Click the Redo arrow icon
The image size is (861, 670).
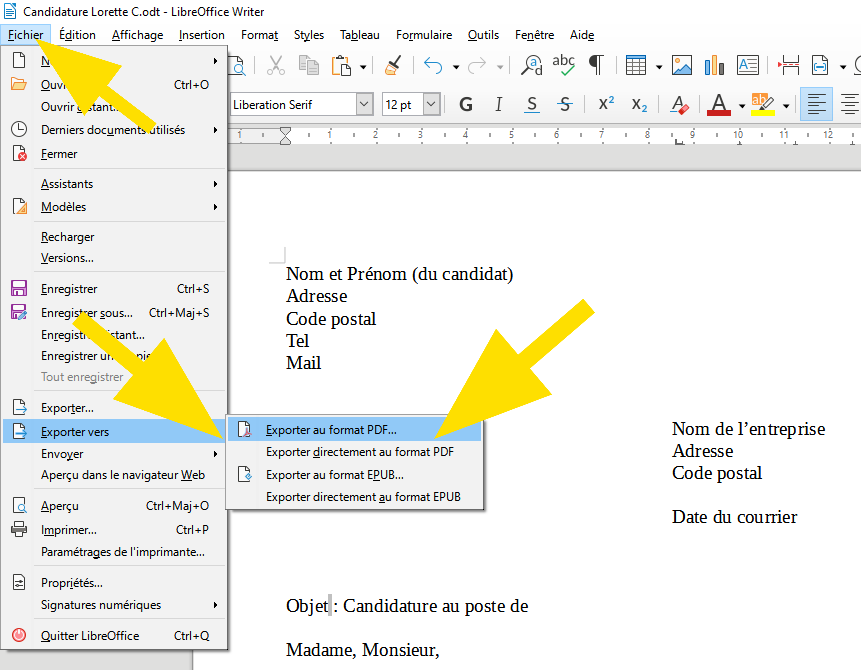(x=477, y=65)
